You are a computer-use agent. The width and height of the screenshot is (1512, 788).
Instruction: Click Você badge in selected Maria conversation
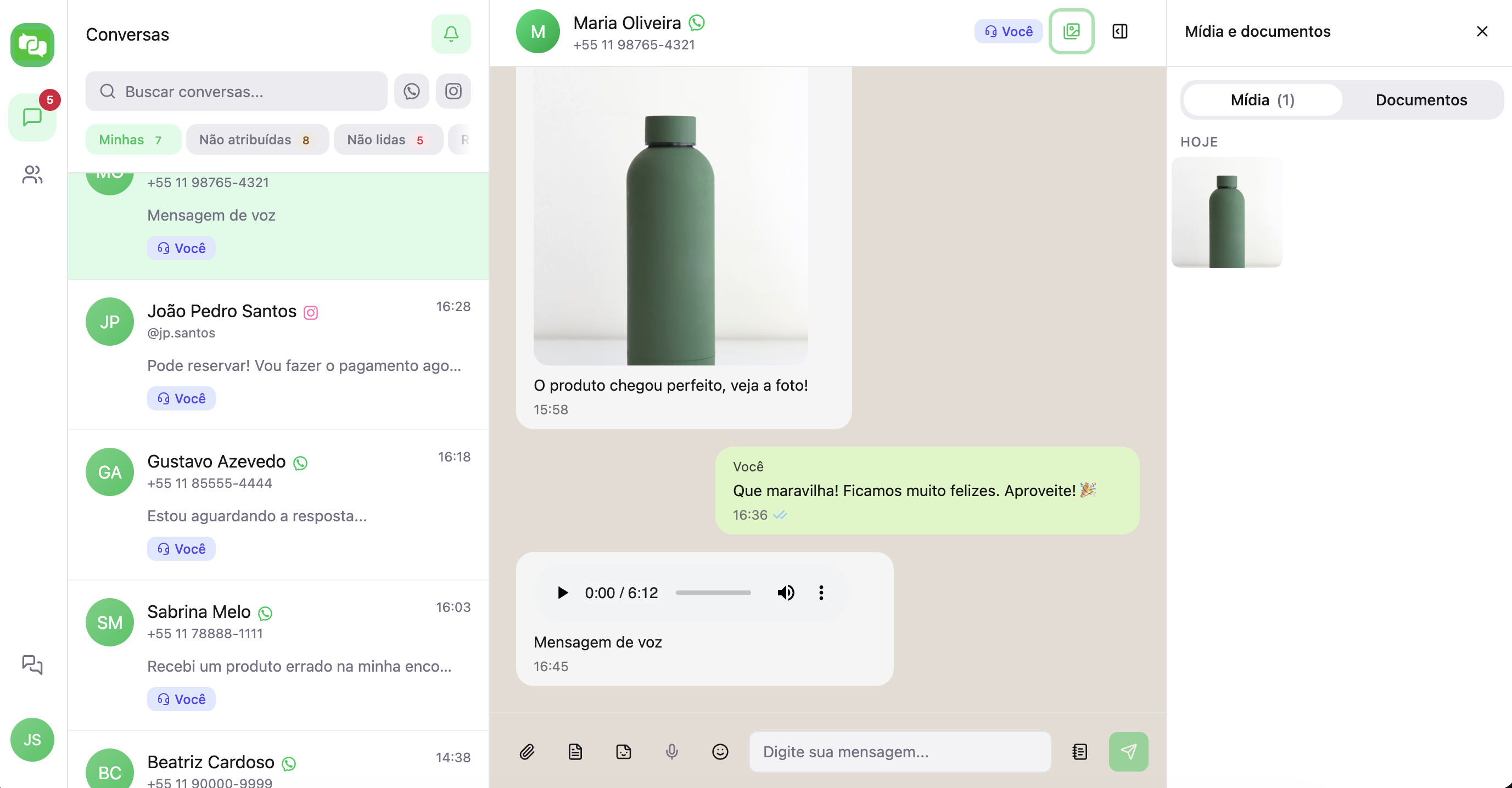pos(181,248)
